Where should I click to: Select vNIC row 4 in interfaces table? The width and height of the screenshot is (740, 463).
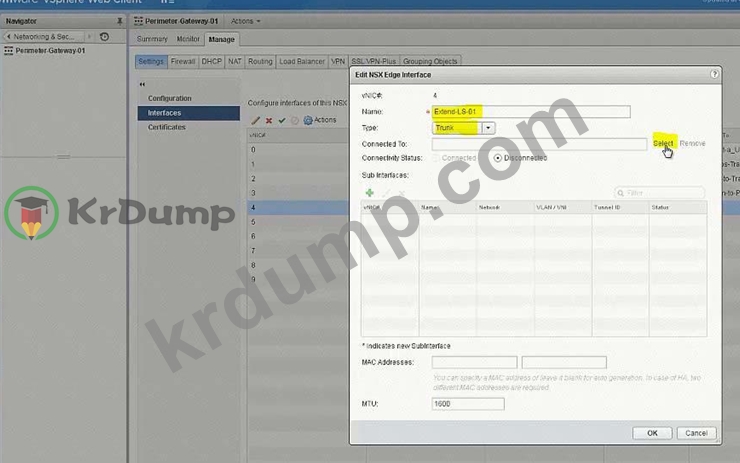click(298, 208)
